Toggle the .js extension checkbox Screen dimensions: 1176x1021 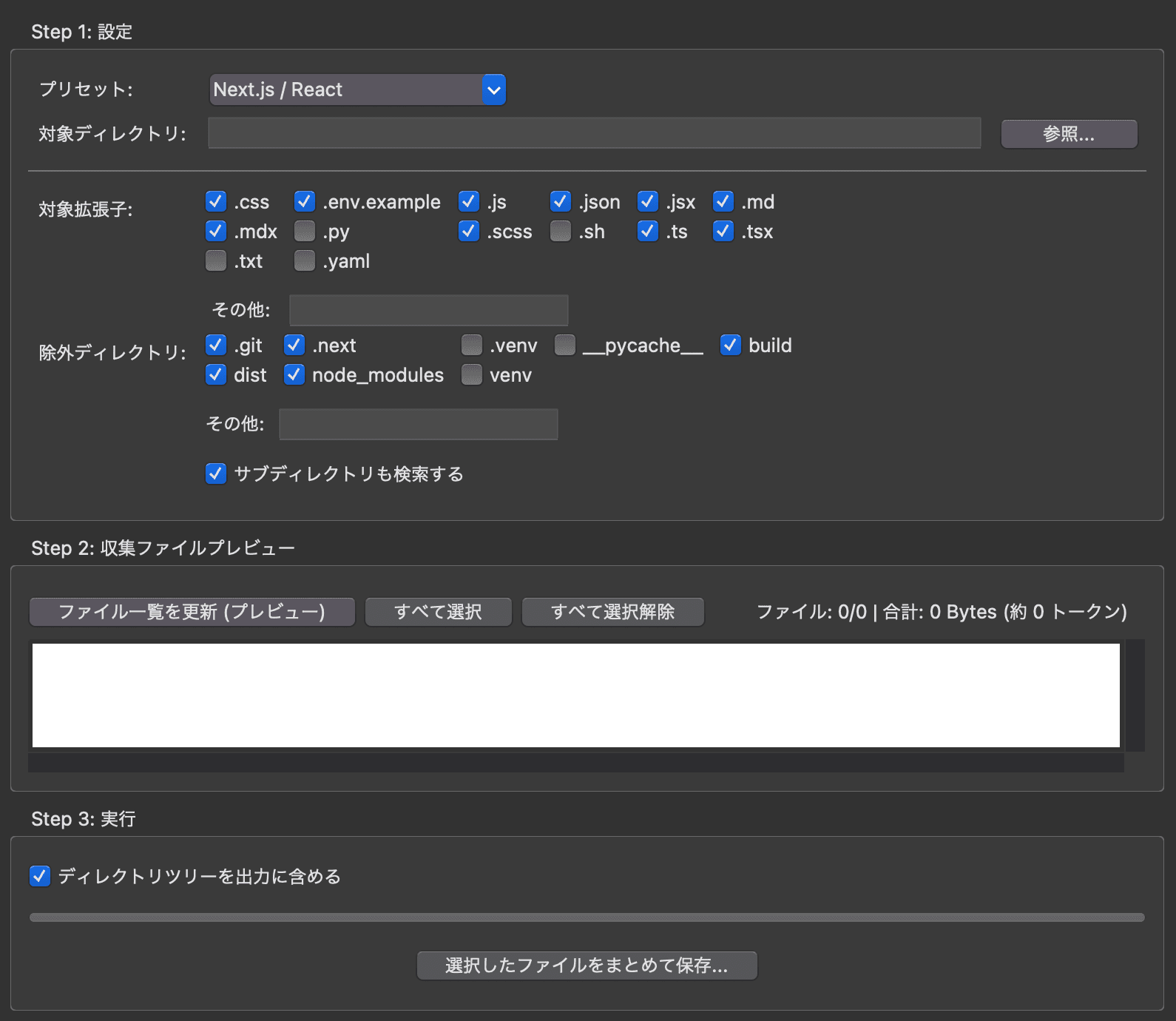pos(468,201)
